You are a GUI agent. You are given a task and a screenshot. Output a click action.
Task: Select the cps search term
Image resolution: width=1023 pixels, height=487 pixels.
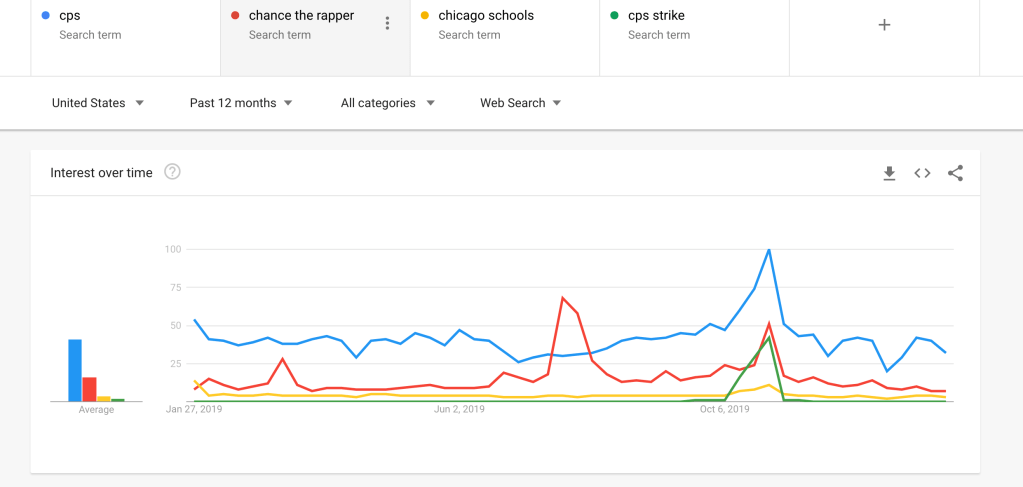point(70,16)
